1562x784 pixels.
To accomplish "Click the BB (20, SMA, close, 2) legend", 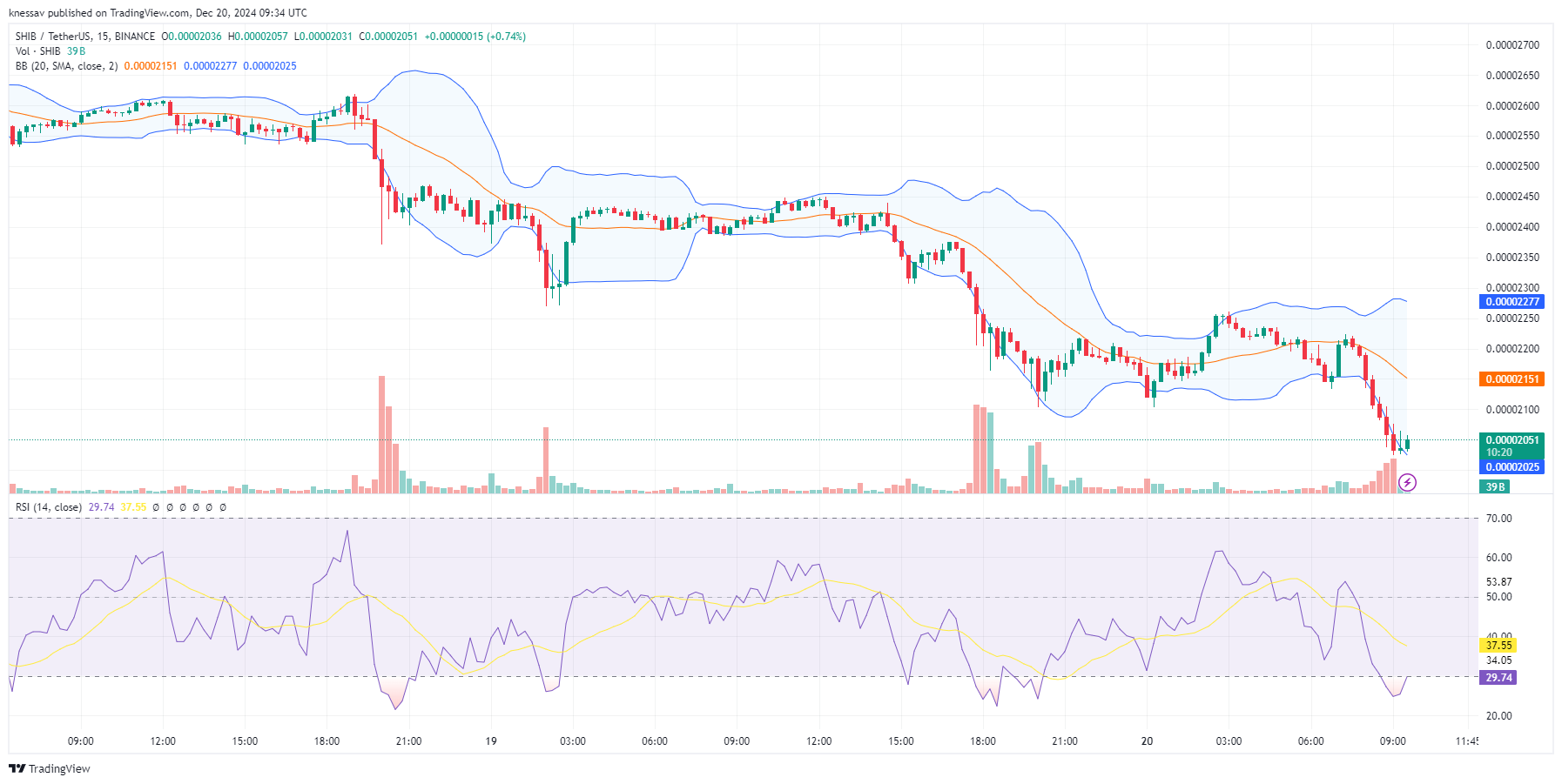I will 66,66.
